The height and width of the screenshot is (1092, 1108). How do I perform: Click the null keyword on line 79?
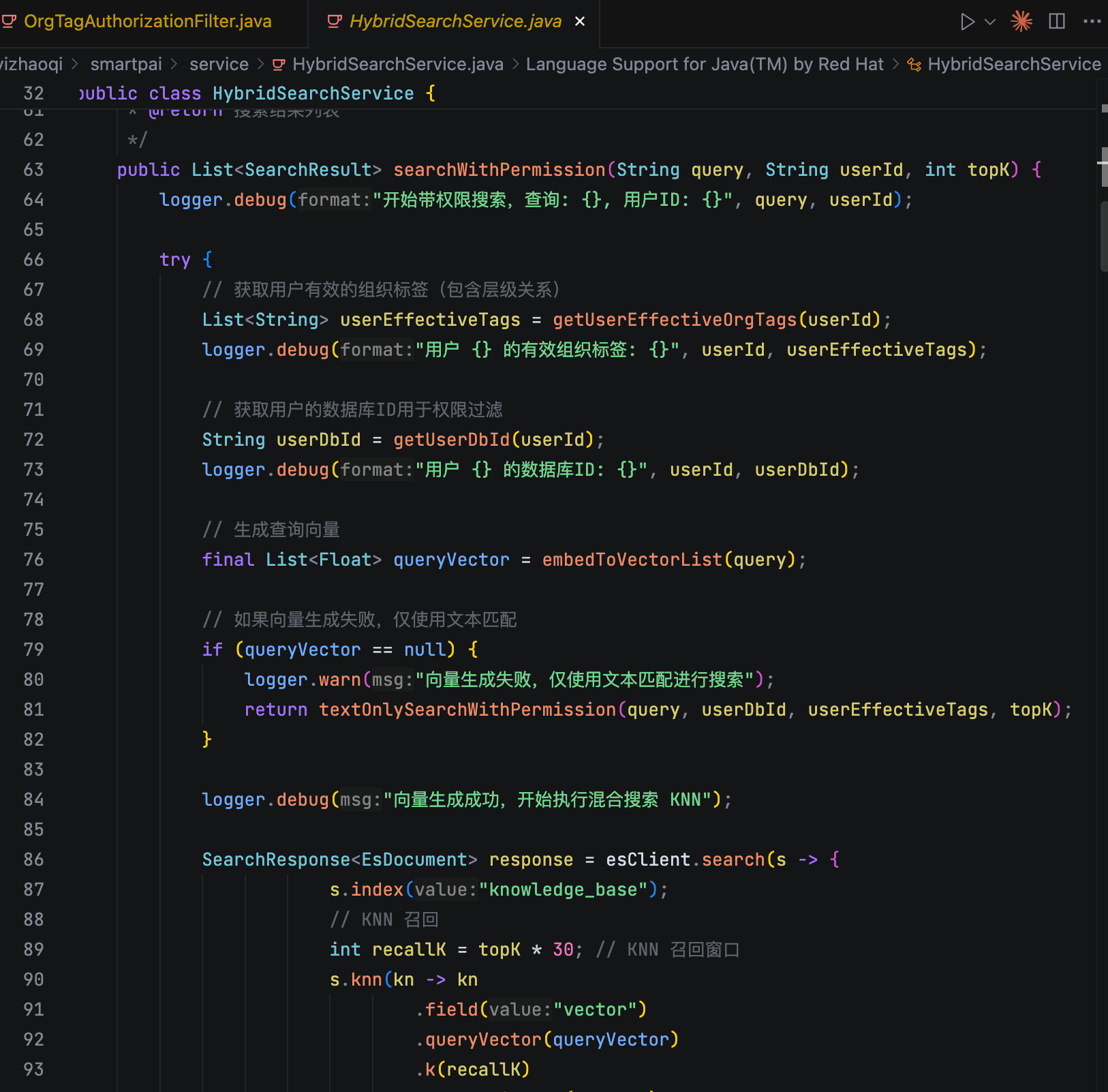tap(425, 650)
